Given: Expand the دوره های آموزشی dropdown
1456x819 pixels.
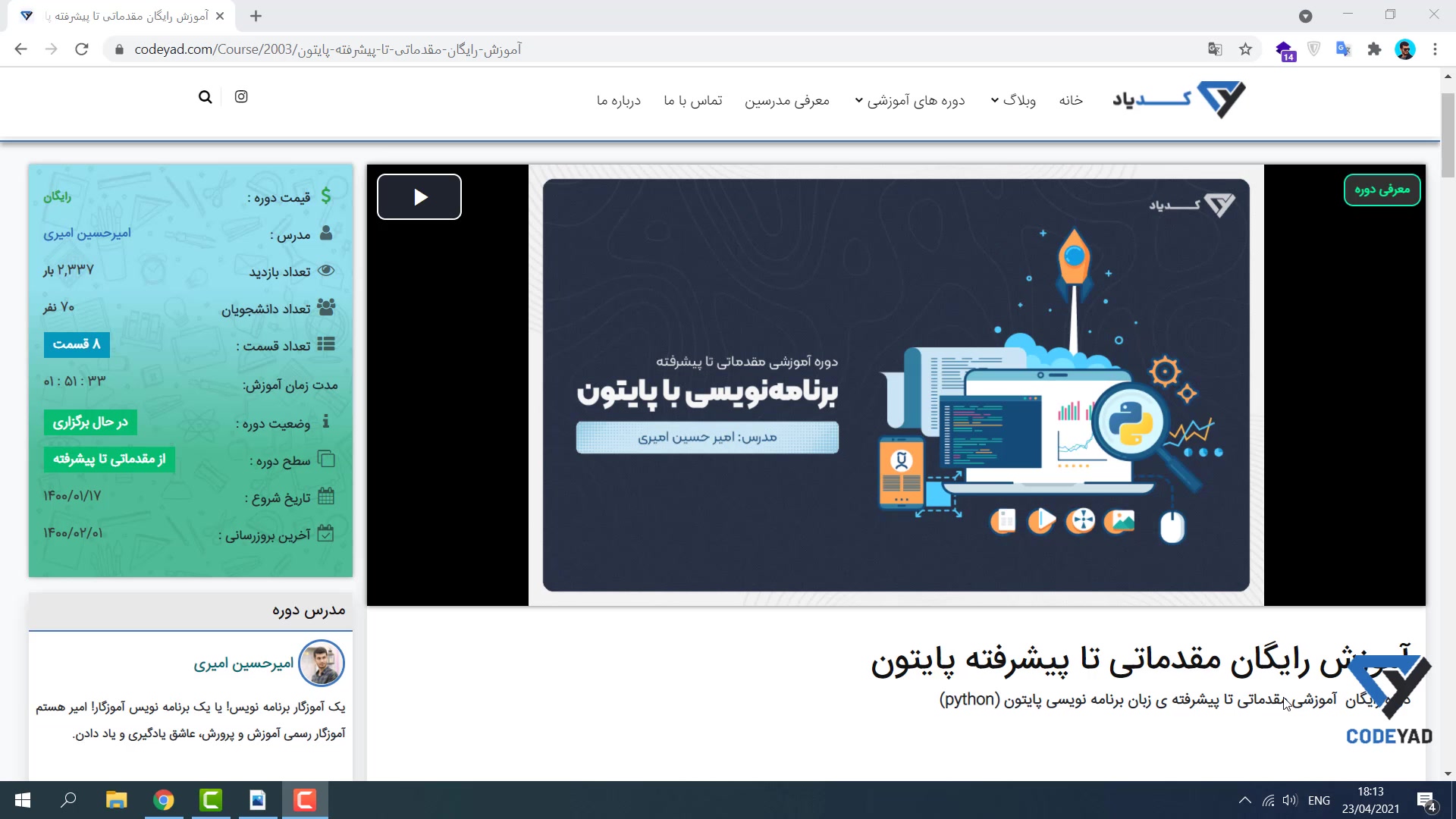Looking at the screenshot, I should [x=909, y=100].
